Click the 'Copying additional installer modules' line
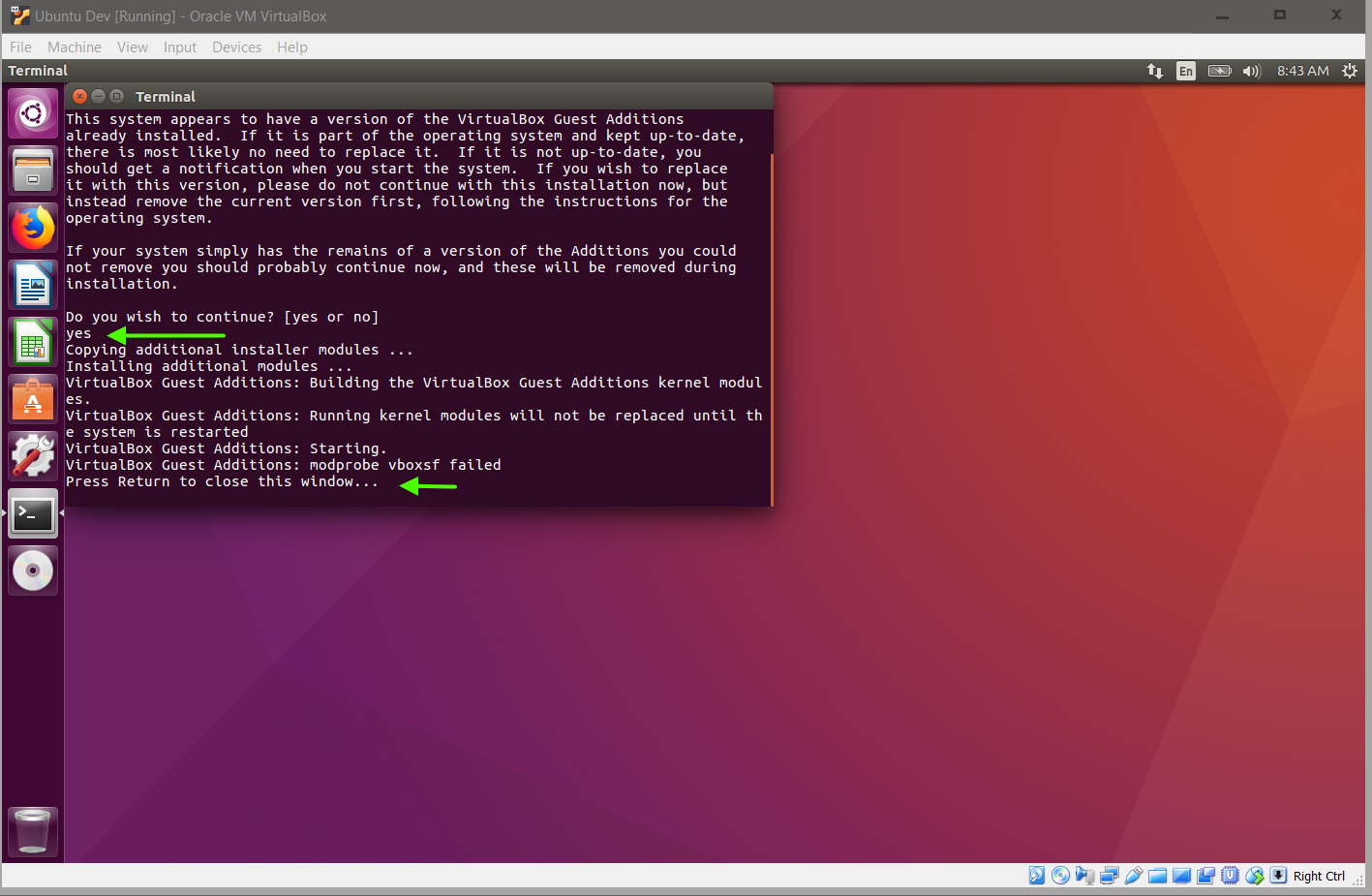 click(239, 350)
